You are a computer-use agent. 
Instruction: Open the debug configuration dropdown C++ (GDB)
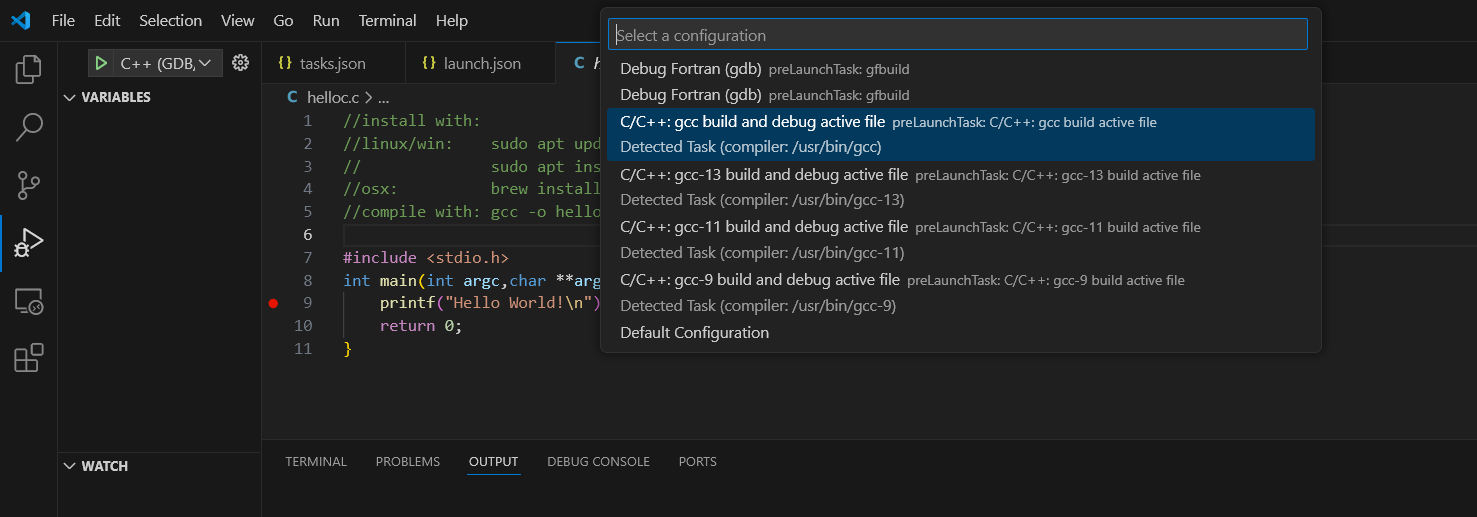165,63
